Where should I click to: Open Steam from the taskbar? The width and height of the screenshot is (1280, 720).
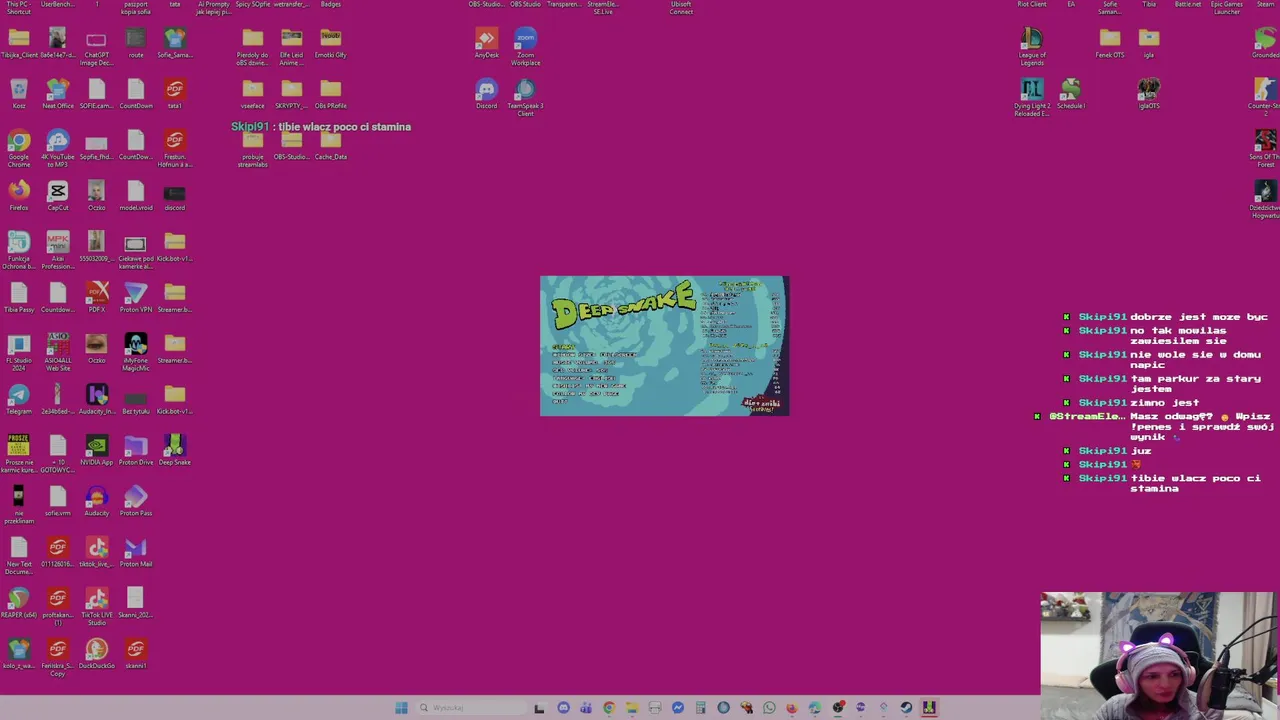click(906, 708)
